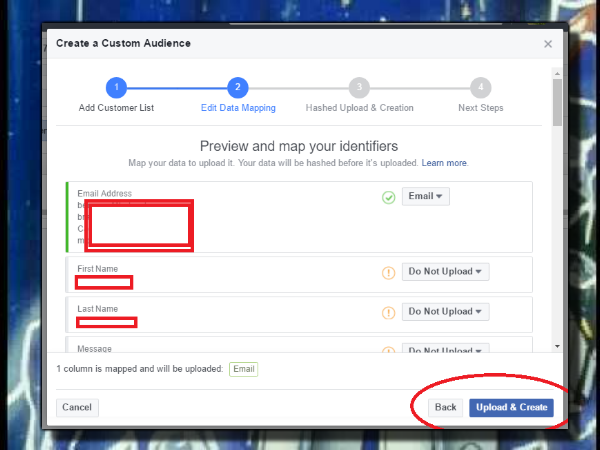Screen dimensions: 600x450
Task: Click the Upload & Create button
Action: 512,407
